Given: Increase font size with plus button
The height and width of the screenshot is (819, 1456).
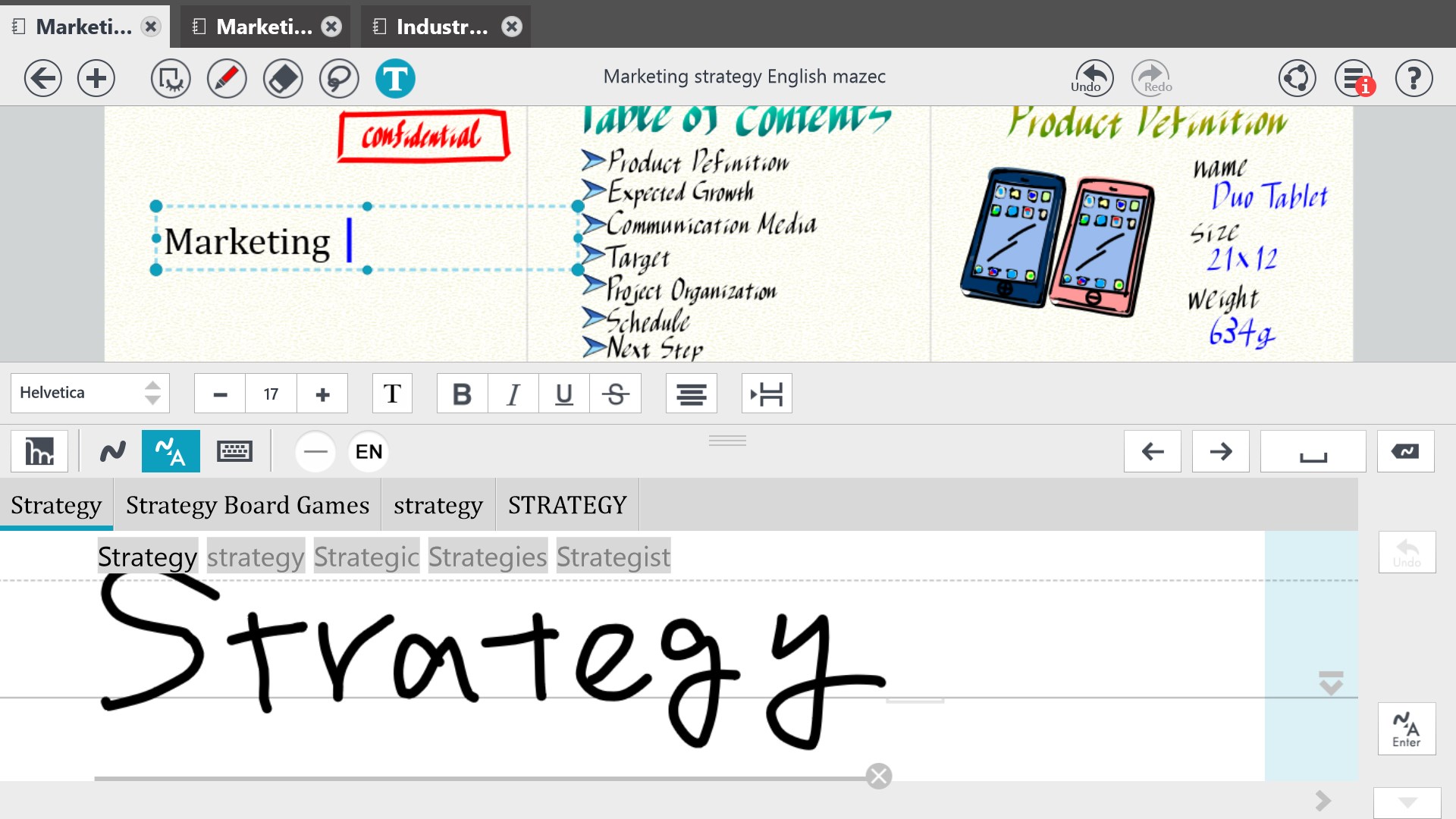Looking at the screenshot, I should pyautogui.click(x=322, y=394).
